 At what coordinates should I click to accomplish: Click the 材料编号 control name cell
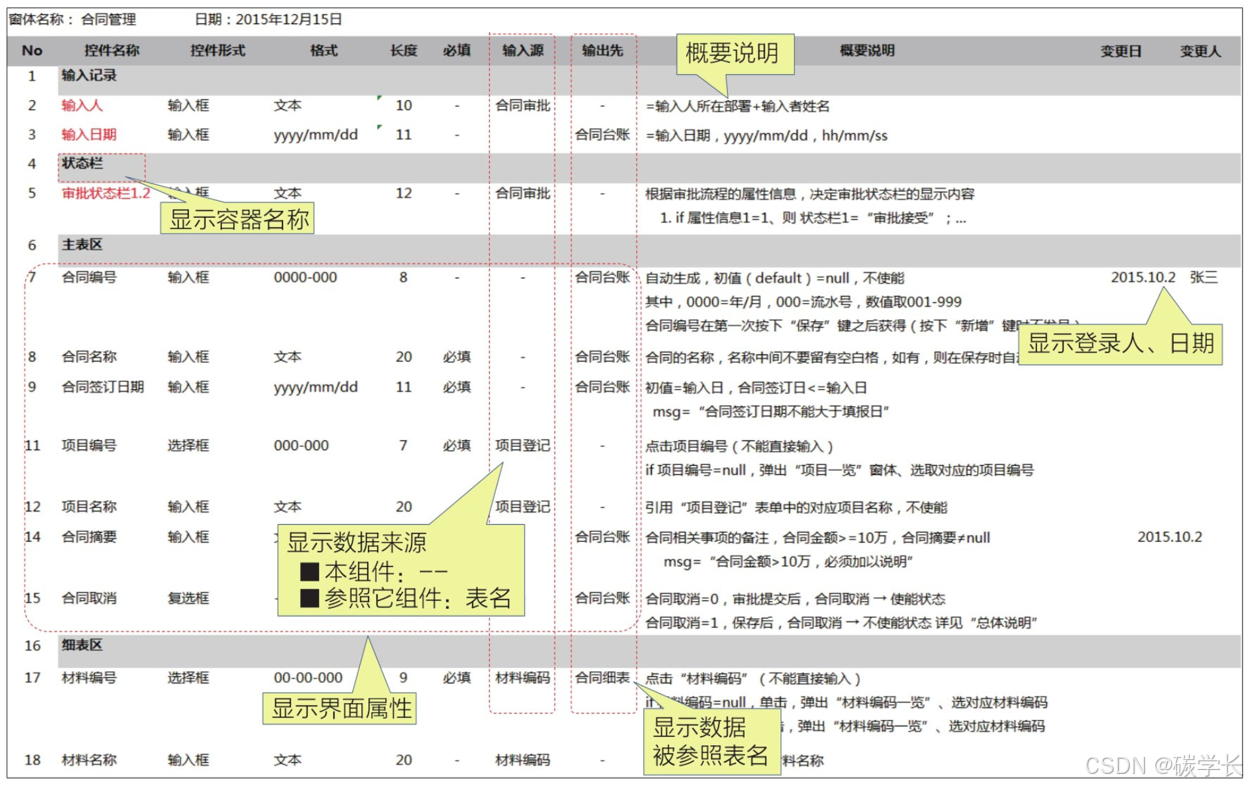89,677
